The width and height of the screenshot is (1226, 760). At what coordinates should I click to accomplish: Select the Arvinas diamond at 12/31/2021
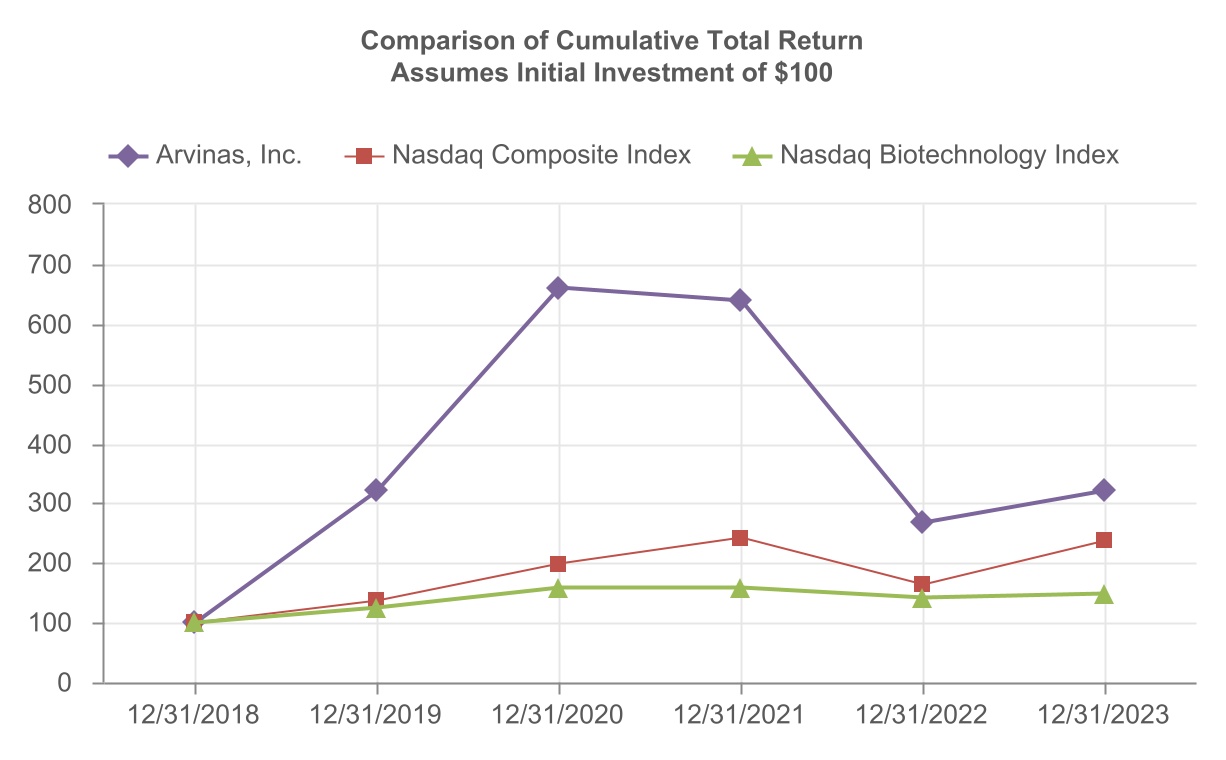(x=741, y=300)
